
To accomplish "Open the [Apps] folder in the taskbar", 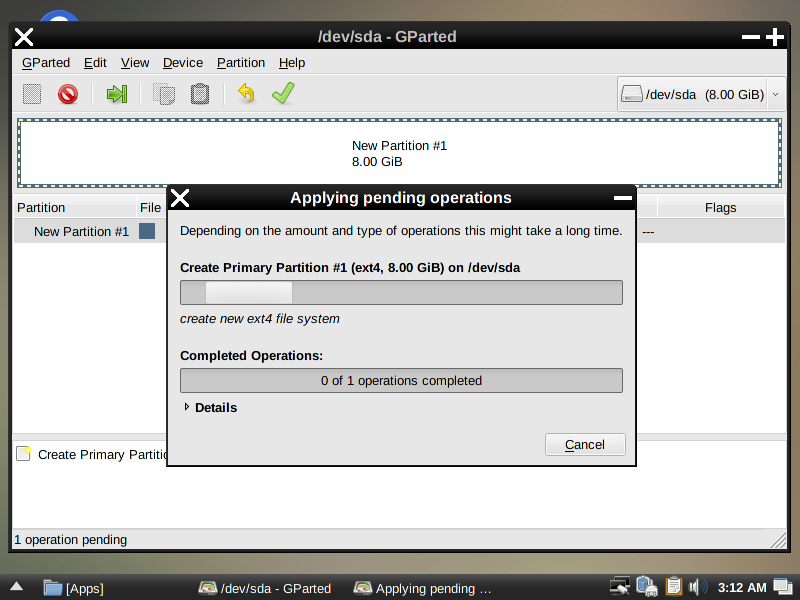I will tap(73, 588).
